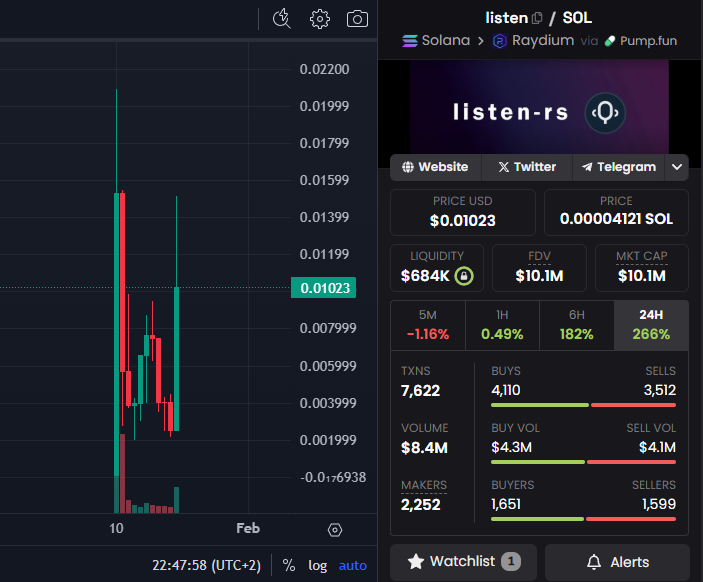This screenshot has width=703, height=582.
Task: Toggle auto scale on chart
Action: coord(353,565)
